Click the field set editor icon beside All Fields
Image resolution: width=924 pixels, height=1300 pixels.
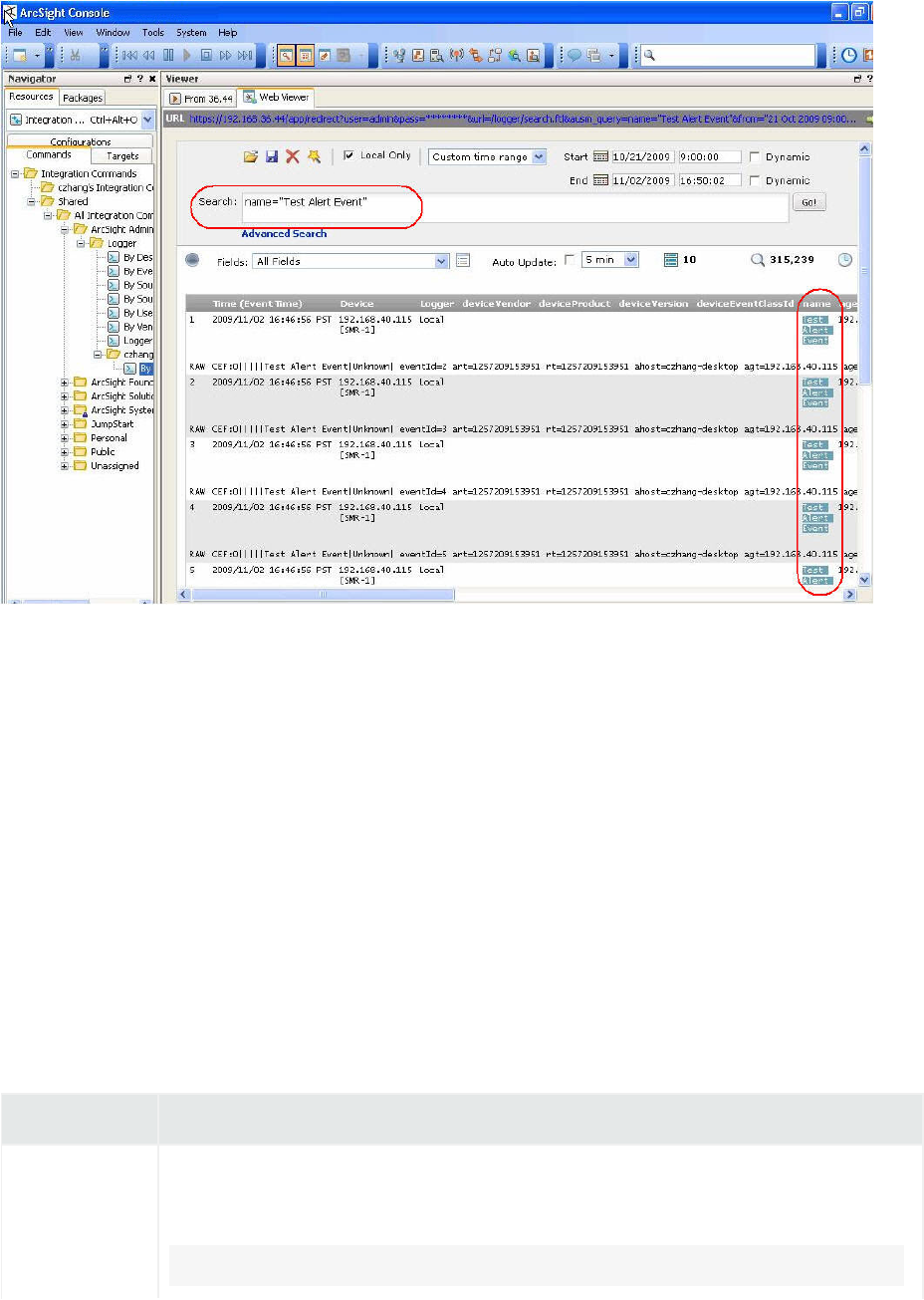click(x=463, y=261)
